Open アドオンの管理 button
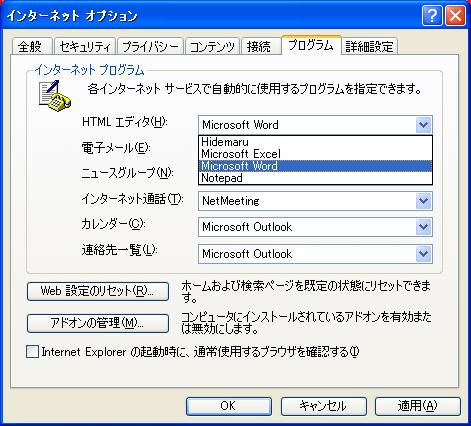471x426 pixels. point(98,323)
